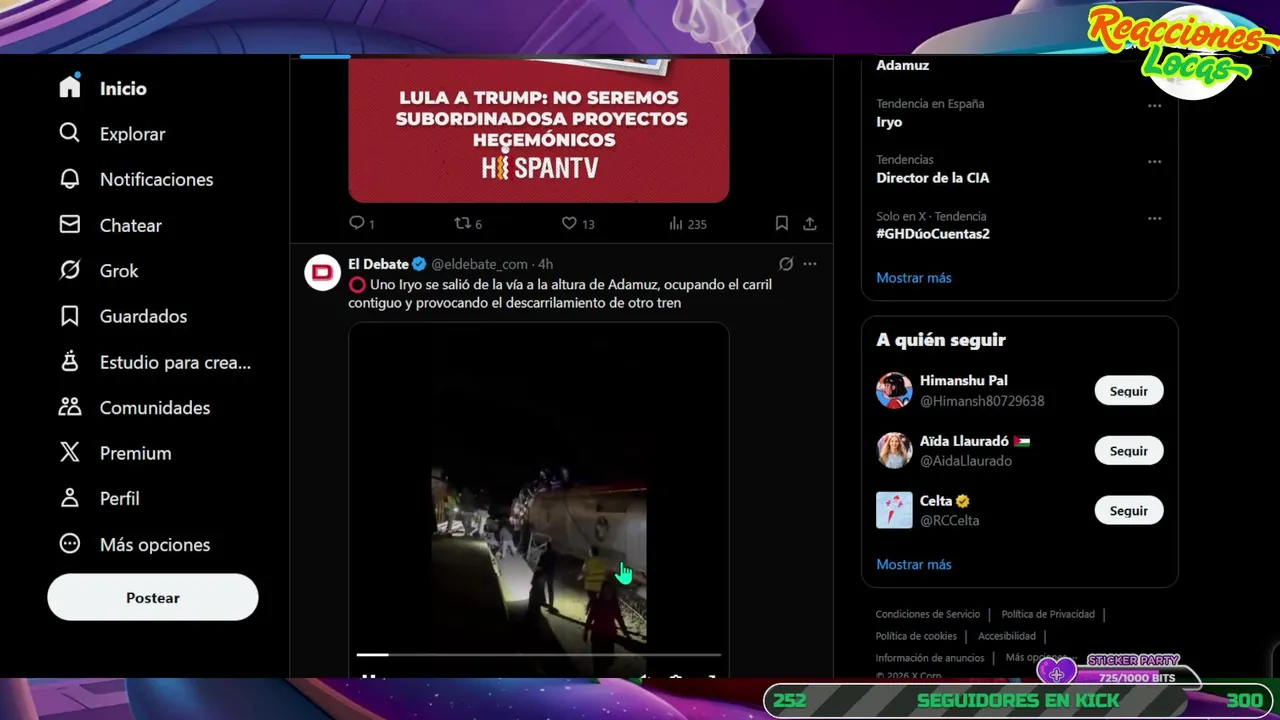The width and height of the screenshot is (1280, 720).
Task: Select Perfil in the sidebar menu
Action: point(119,498)
